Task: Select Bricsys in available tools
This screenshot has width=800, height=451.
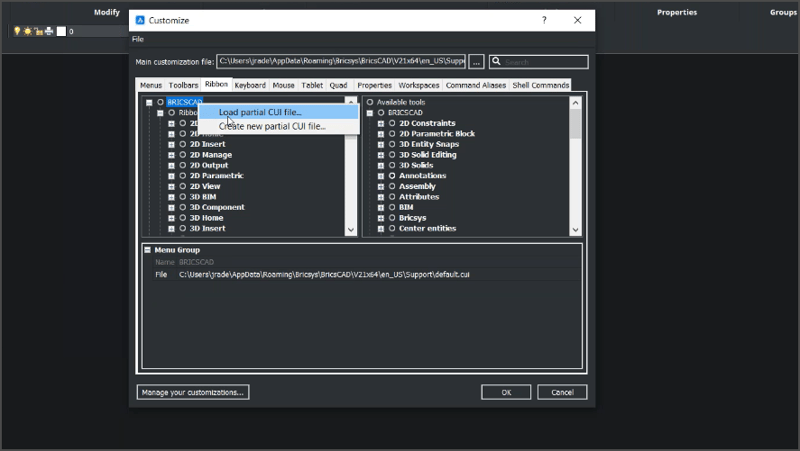Action: tap(412, 218)
